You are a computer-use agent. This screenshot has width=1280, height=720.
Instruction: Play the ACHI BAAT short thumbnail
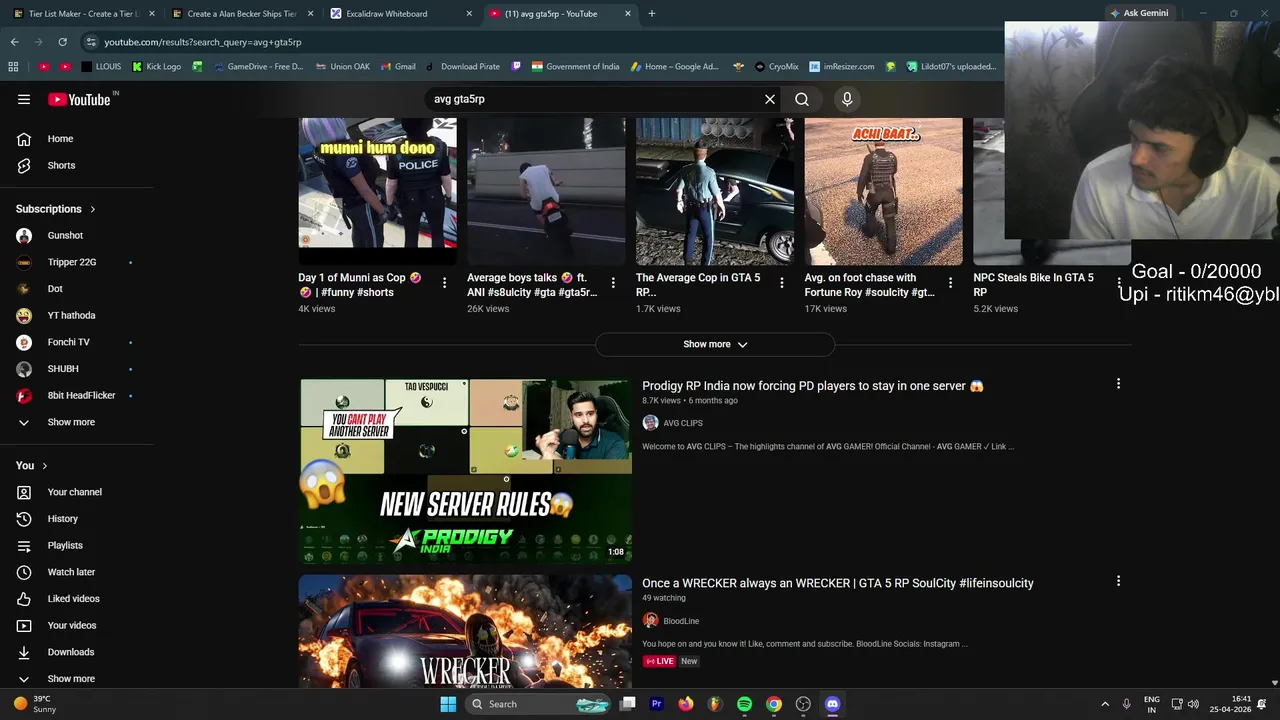coord(884,191)
